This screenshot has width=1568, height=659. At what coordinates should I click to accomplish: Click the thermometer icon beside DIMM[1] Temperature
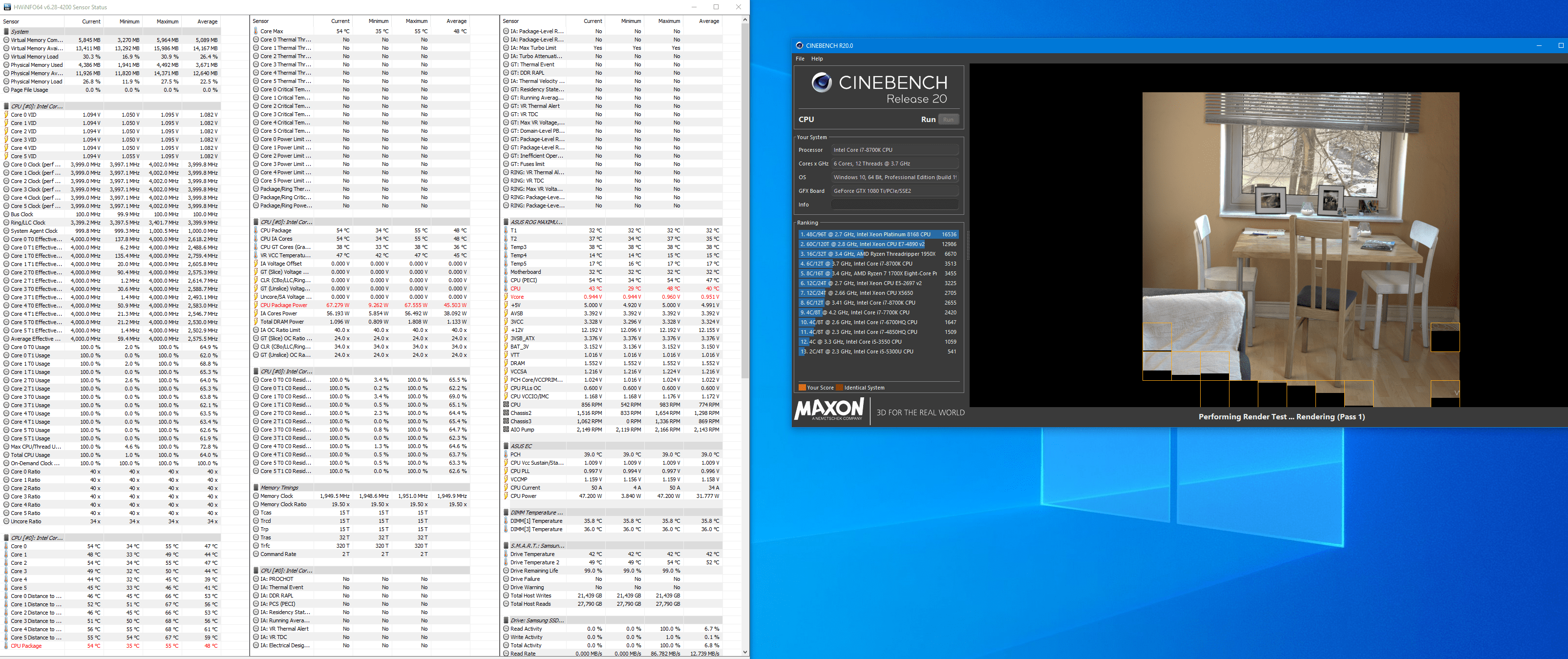(506, 521)
